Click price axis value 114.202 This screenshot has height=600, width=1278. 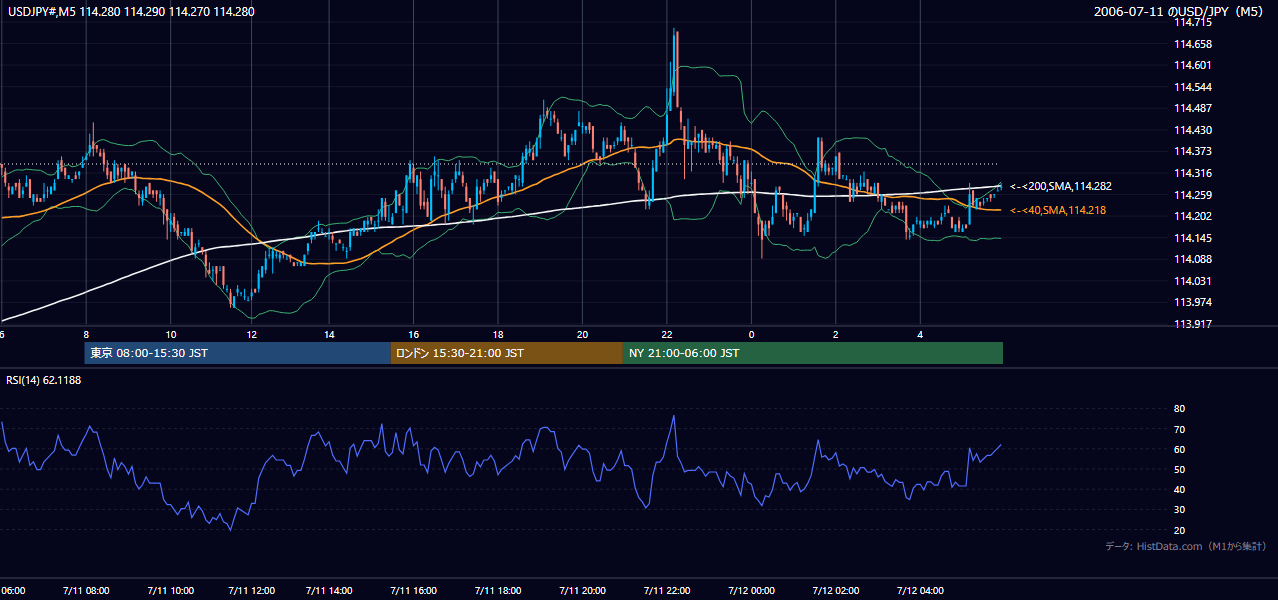click(1192, 216)
